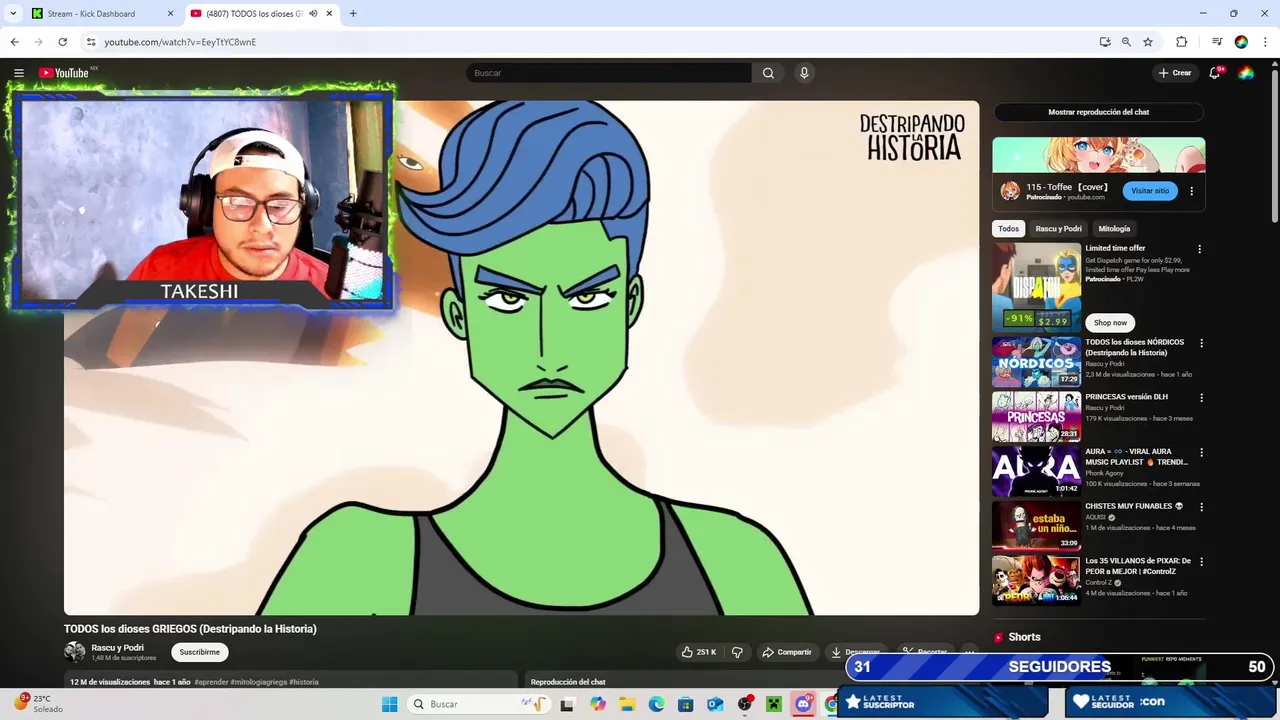The image size is (1280, 720).
Task: Open options for 115 - Toffee ad
Action: pos(1191,191)
